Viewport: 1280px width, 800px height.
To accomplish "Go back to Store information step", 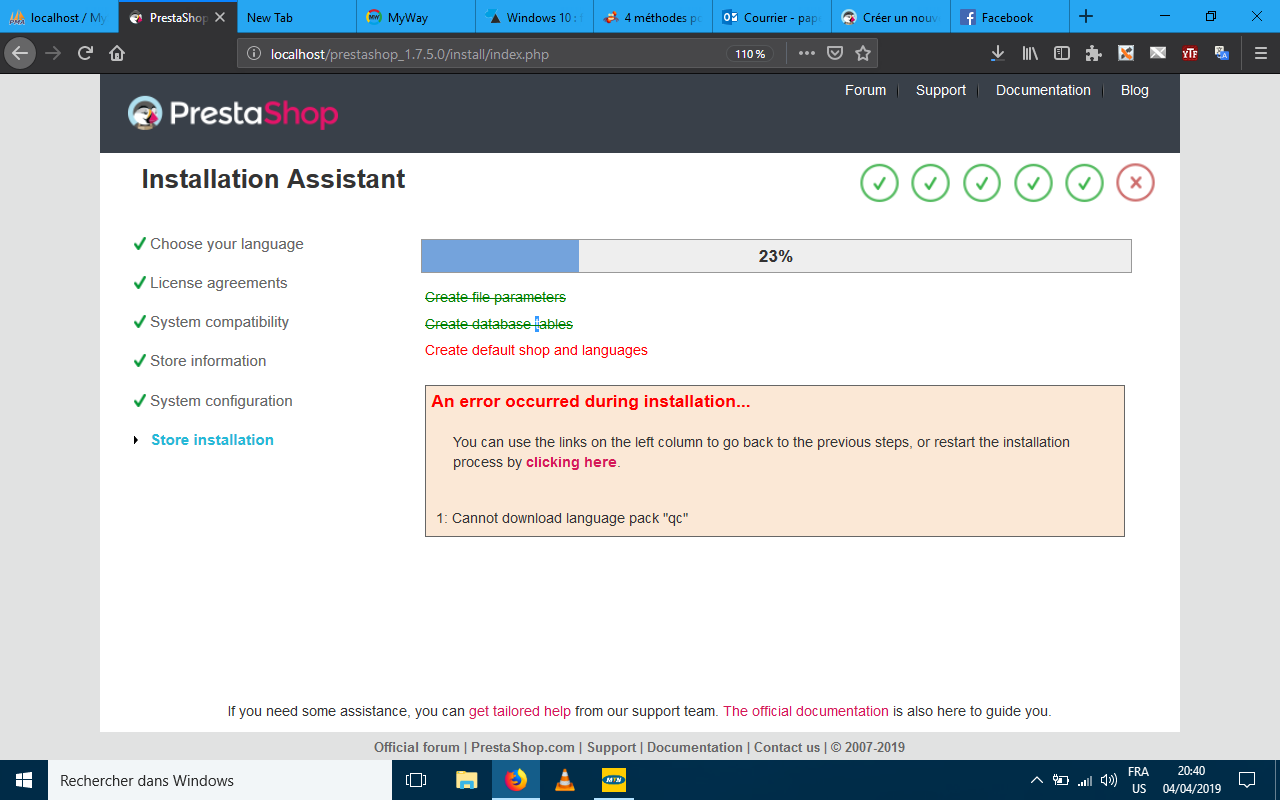I will 208,361.
